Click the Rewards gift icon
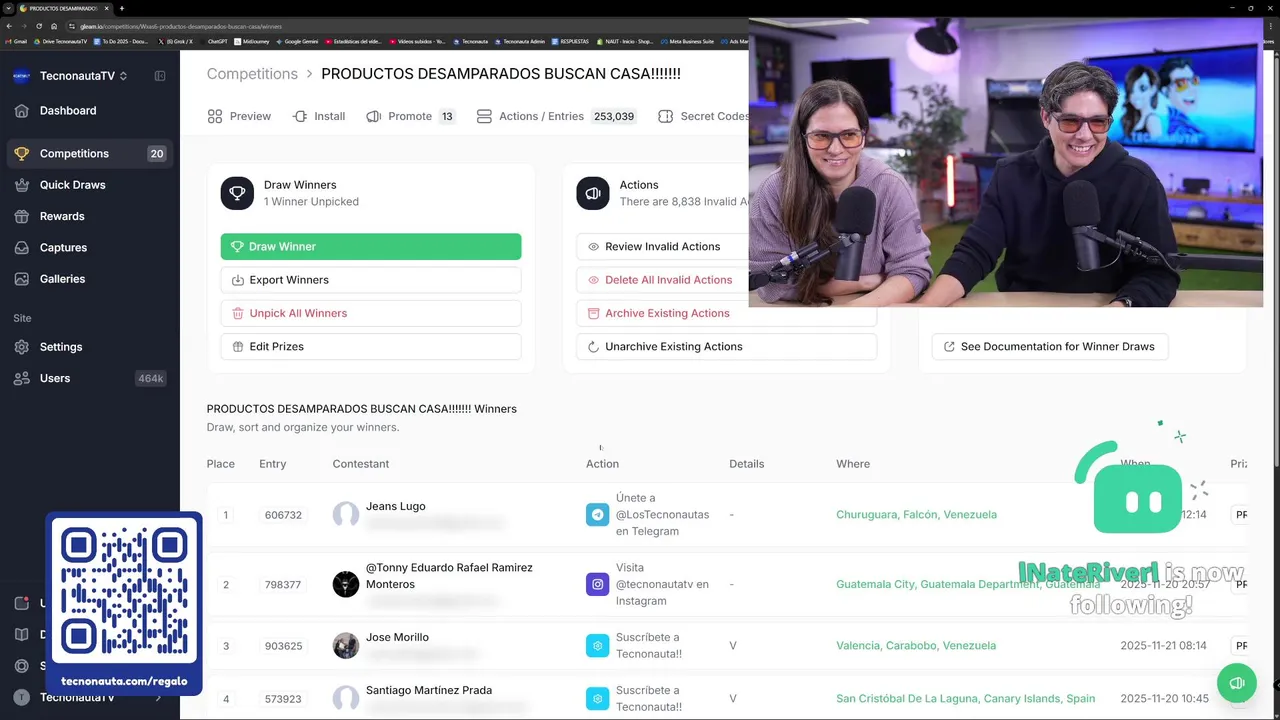Screen dimensions: 1280x720 [22, 216]
